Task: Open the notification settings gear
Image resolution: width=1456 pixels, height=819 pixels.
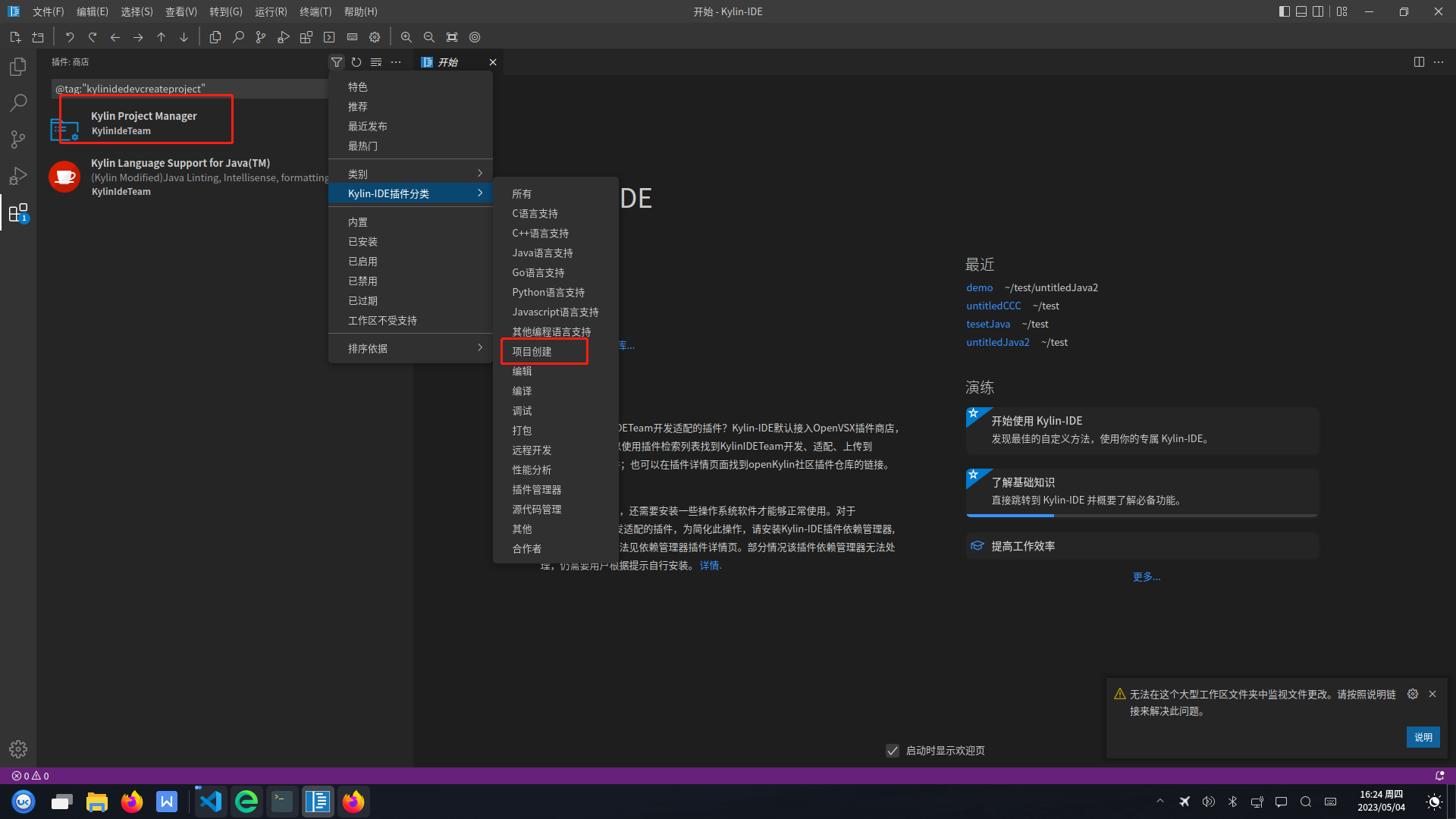Action: 1413,694
